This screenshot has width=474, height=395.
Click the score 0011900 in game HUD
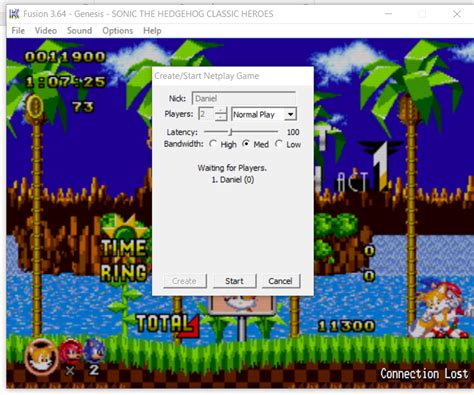[x=65, y=57]
